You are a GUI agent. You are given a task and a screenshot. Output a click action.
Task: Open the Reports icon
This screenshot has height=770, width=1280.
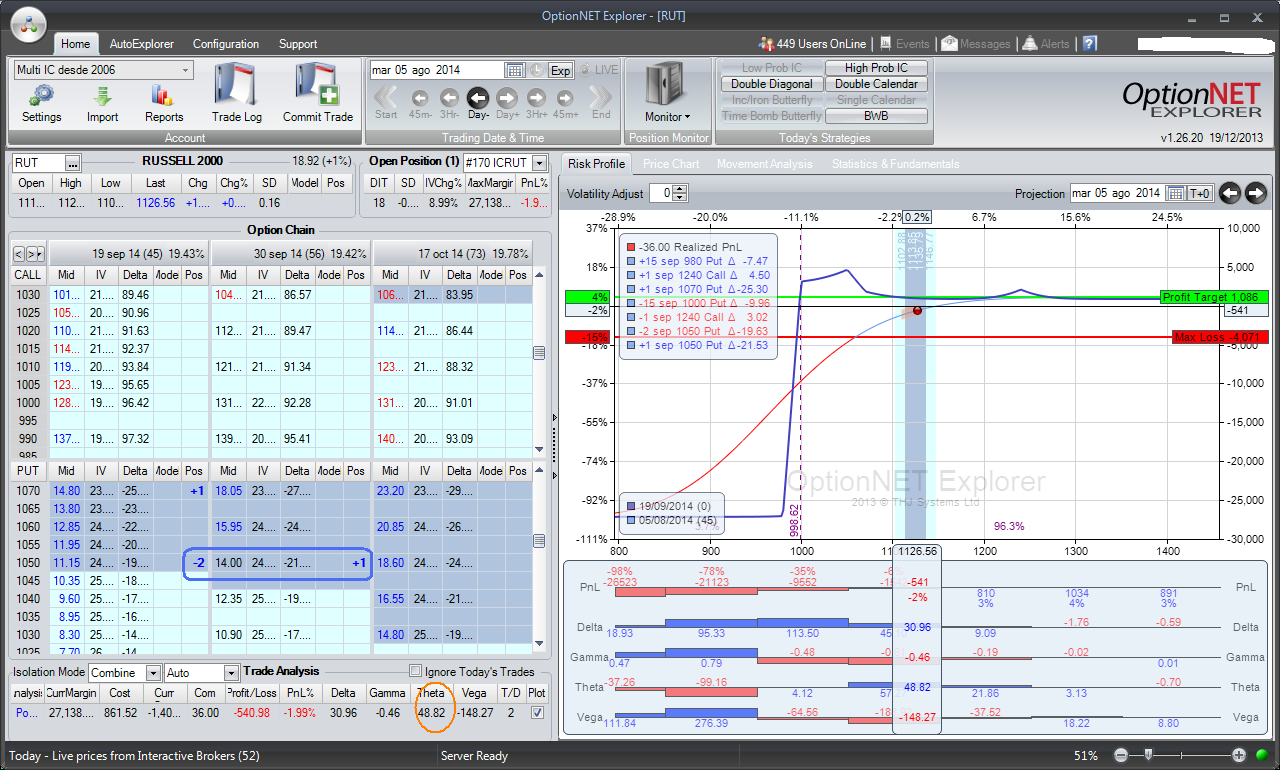pyautogui.click(x=164, y=96)
